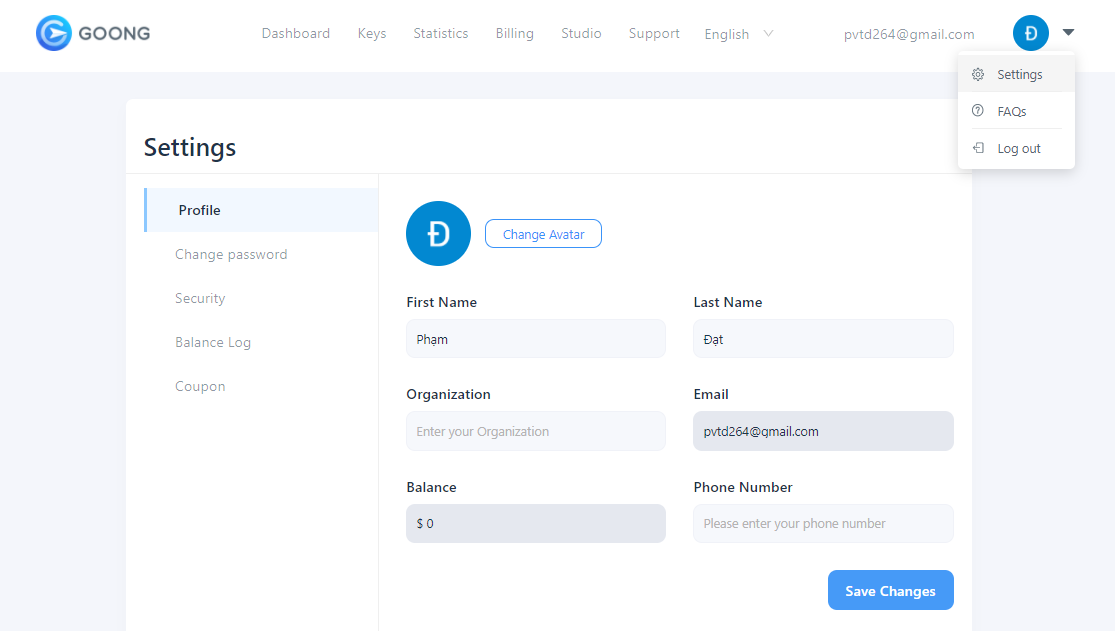
Task: Open the Dashboard nav item
Action: click(295, 34)
